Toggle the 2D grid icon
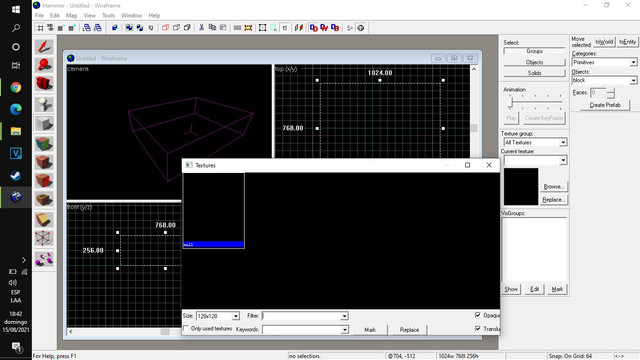 [40, 28]
